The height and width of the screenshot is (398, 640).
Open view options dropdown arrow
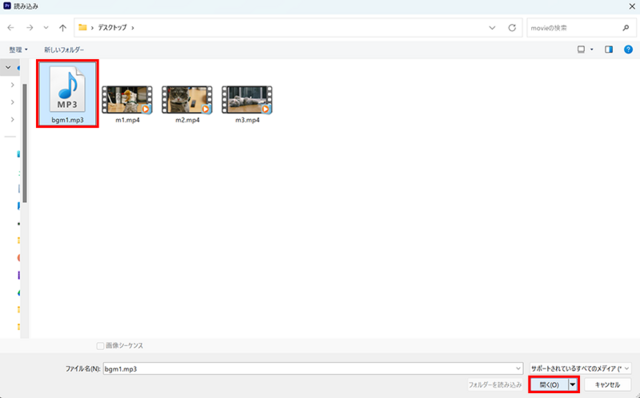tap(592, 49)
